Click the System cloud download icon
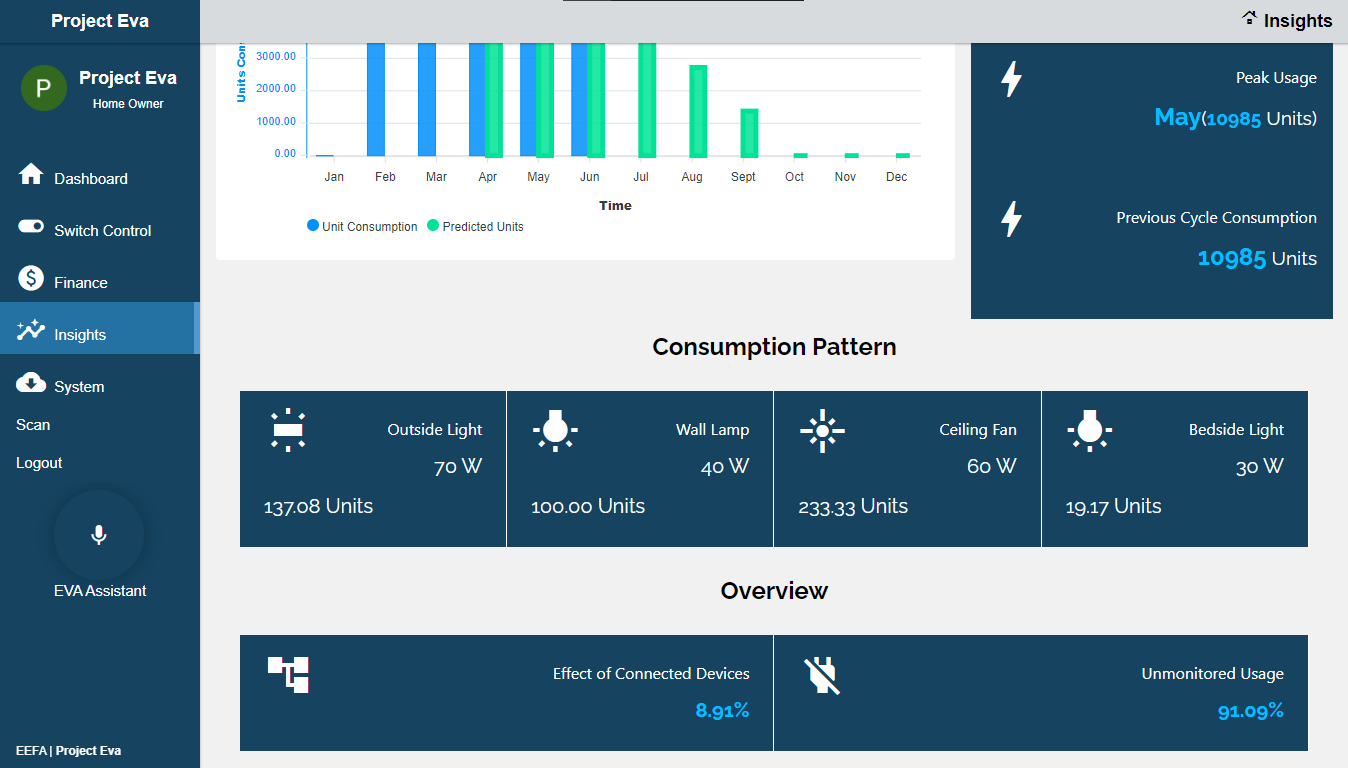This screenshot has width=1348, height=768. (x=31, y=382)
